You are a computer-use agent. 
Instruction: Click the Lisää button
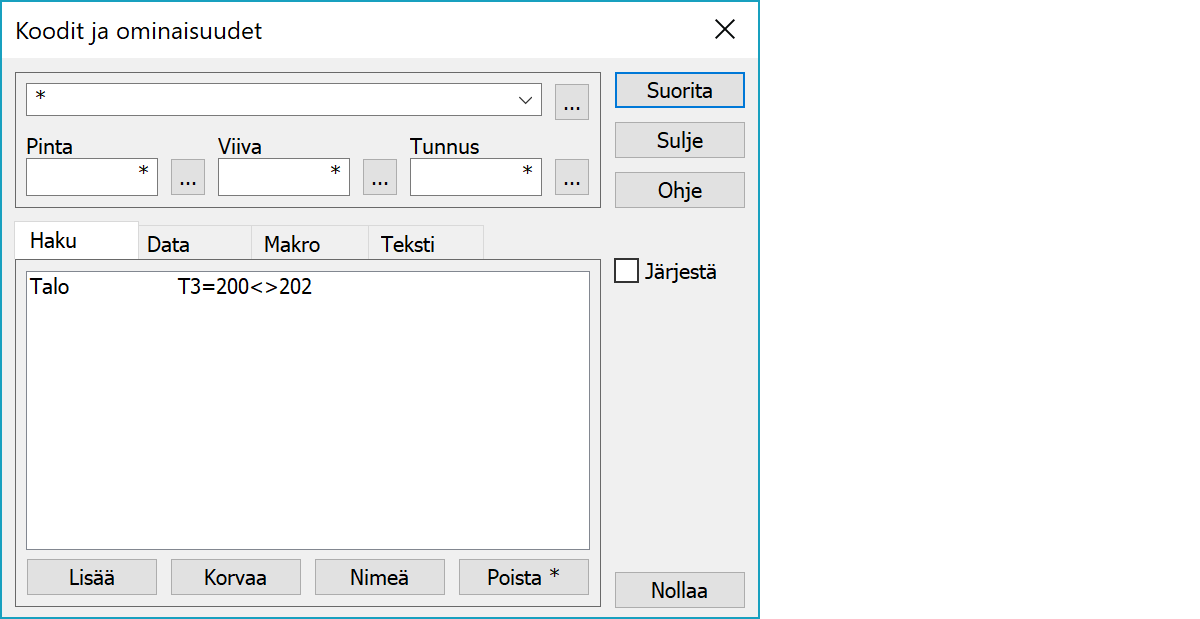[92, 577]
